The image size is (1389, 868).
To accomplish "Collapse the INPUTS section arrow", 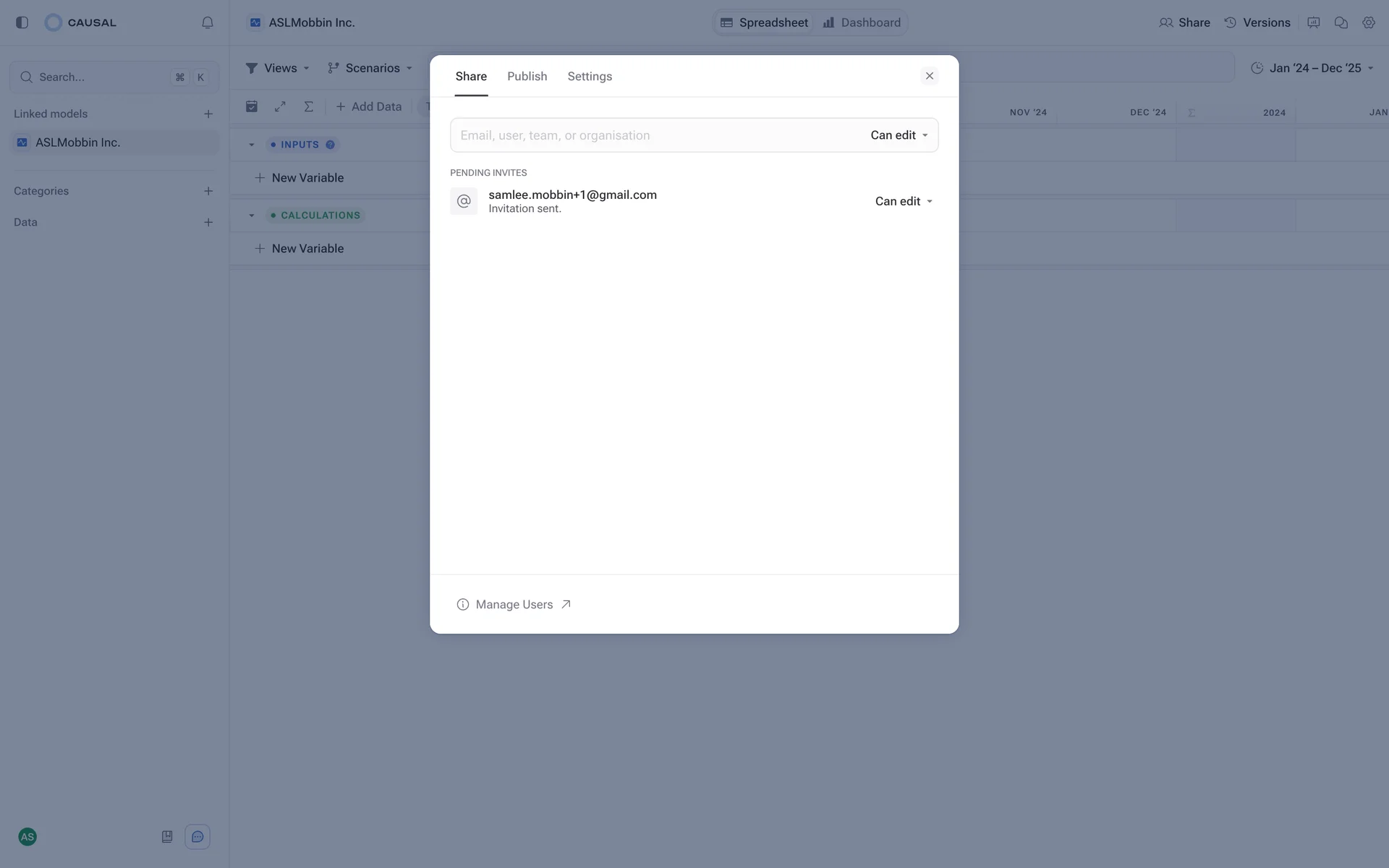I will [x=252, y=145].
